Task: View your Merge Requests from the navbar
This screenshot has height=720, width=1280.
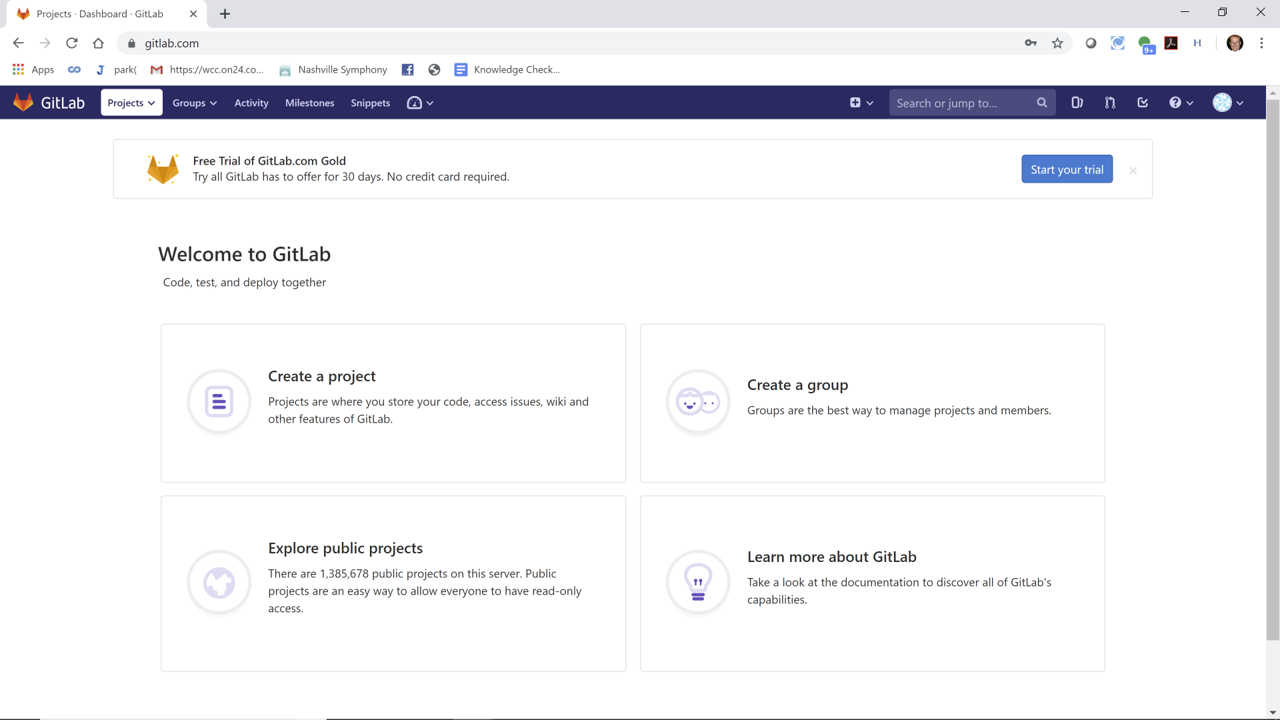Action: 1110,102
